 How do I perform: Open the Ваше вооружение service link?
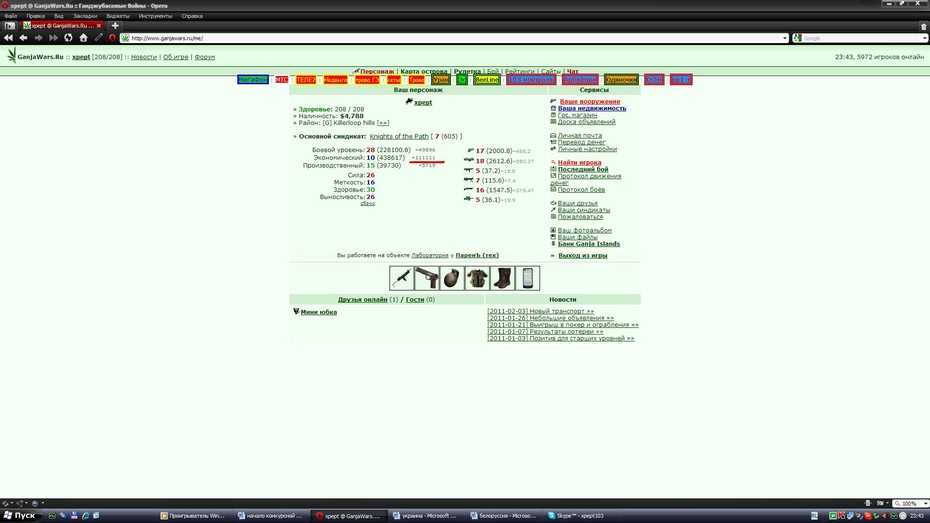point(590,101)
